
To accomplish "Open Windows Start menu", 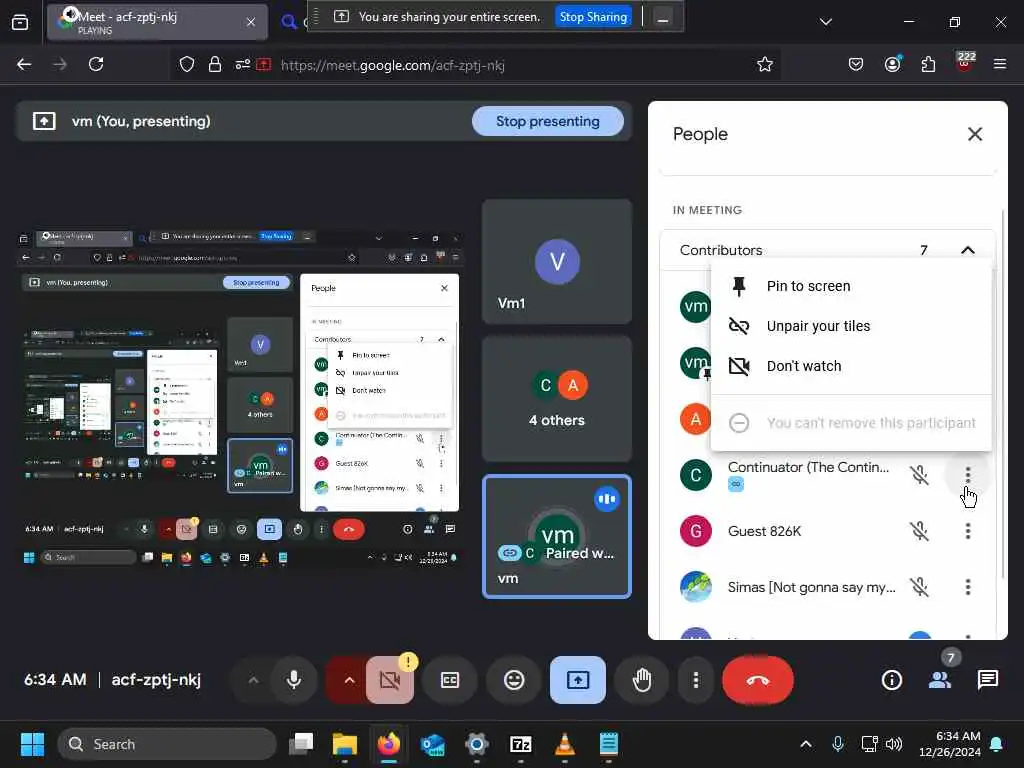I will [x=32, y=744].
